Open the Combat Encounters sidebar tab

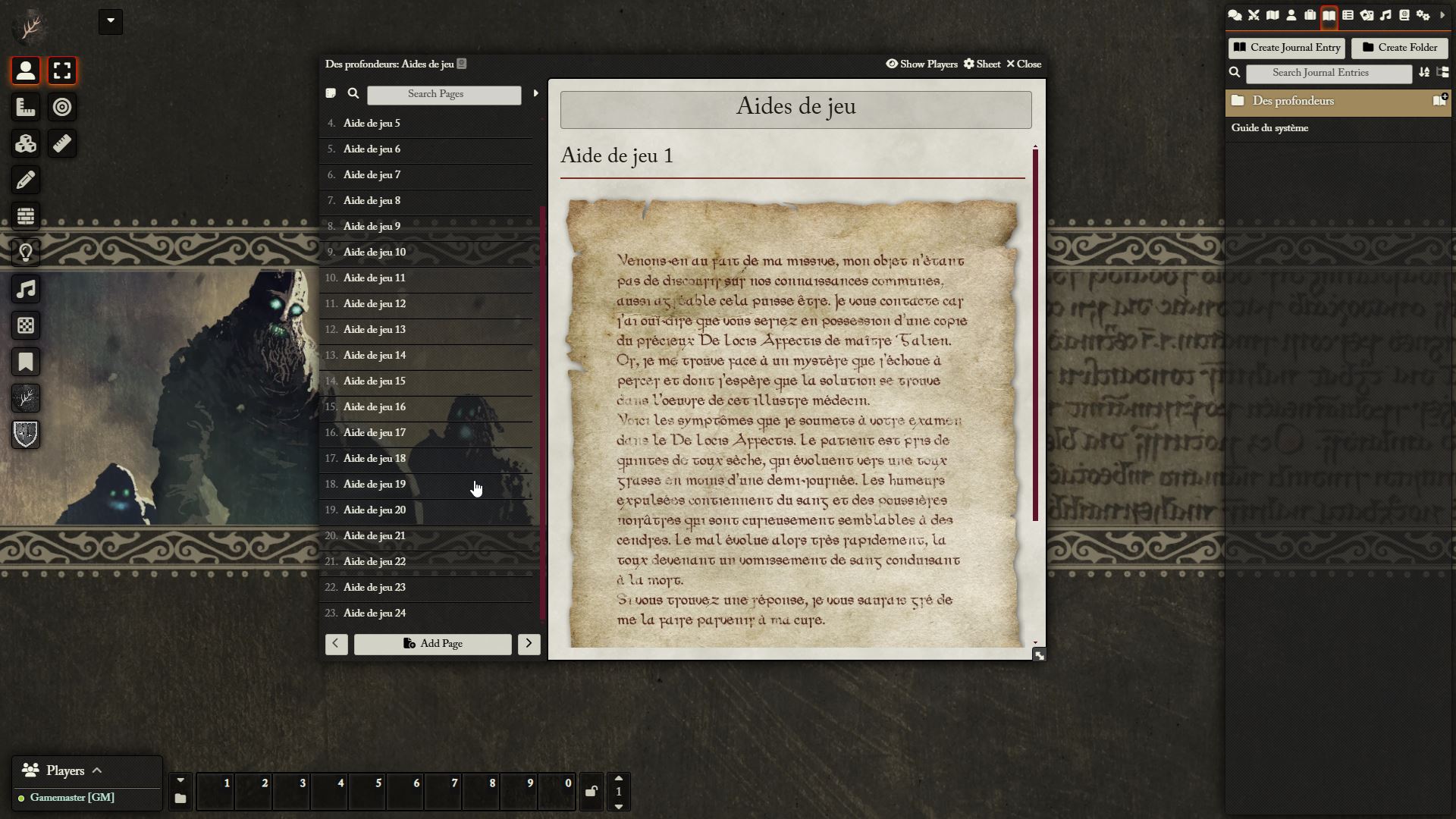point(1254,15)
